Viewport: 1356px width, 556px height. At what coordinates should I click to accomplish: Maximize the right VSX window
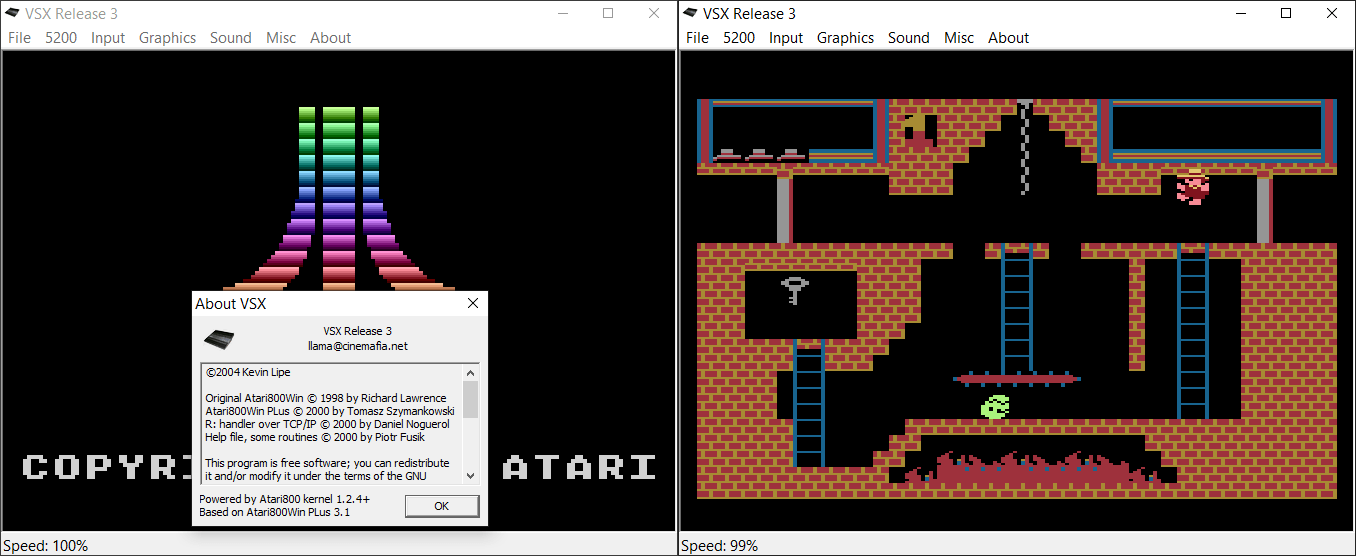point(1286,13)
